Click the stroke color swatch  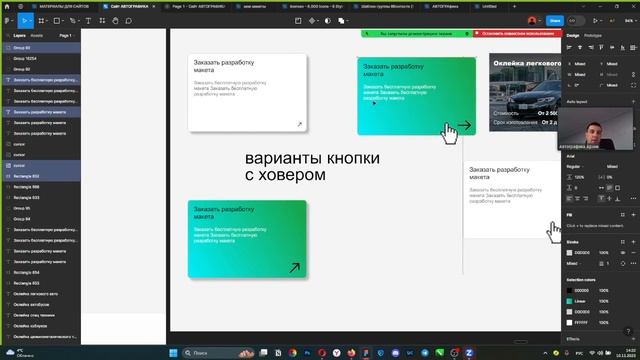tap(569, 253)
